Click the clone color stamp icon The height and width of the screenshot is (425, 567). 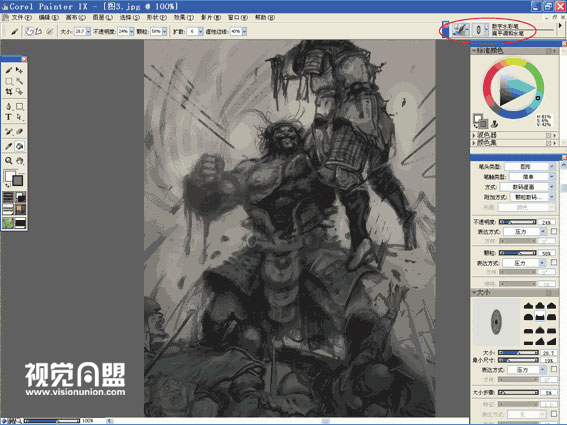point(494,124)
